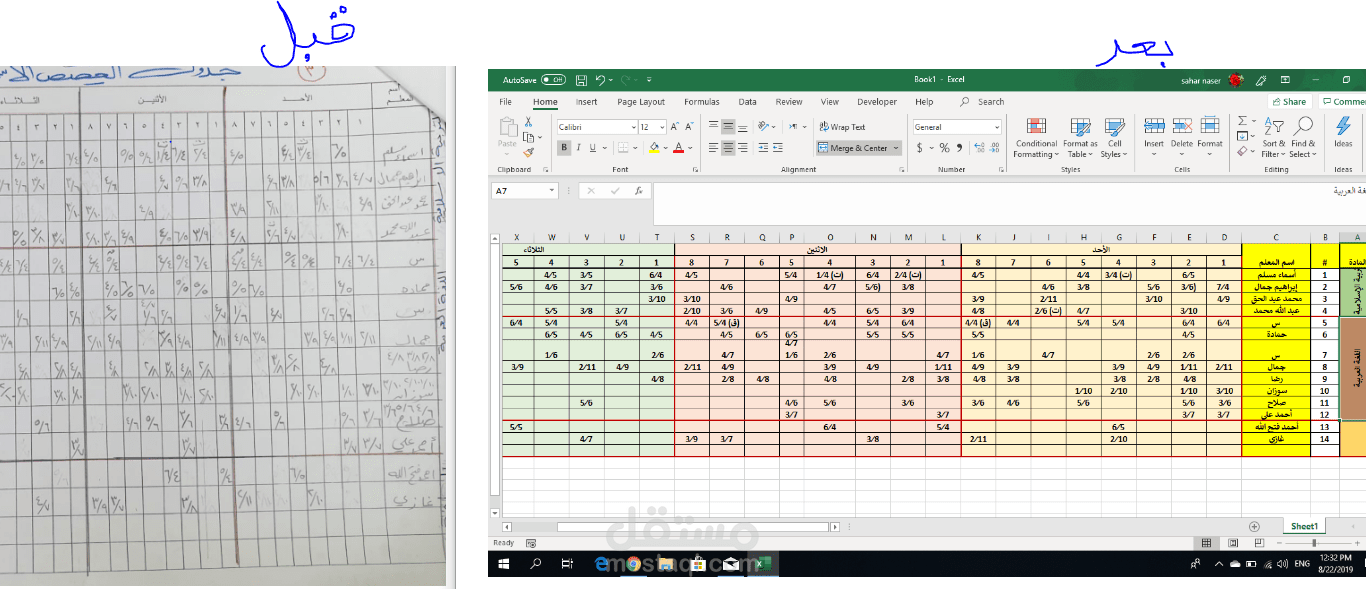1366x589 pixels.
Task: Click the Delete cells button
Action: click(1181, 134)
